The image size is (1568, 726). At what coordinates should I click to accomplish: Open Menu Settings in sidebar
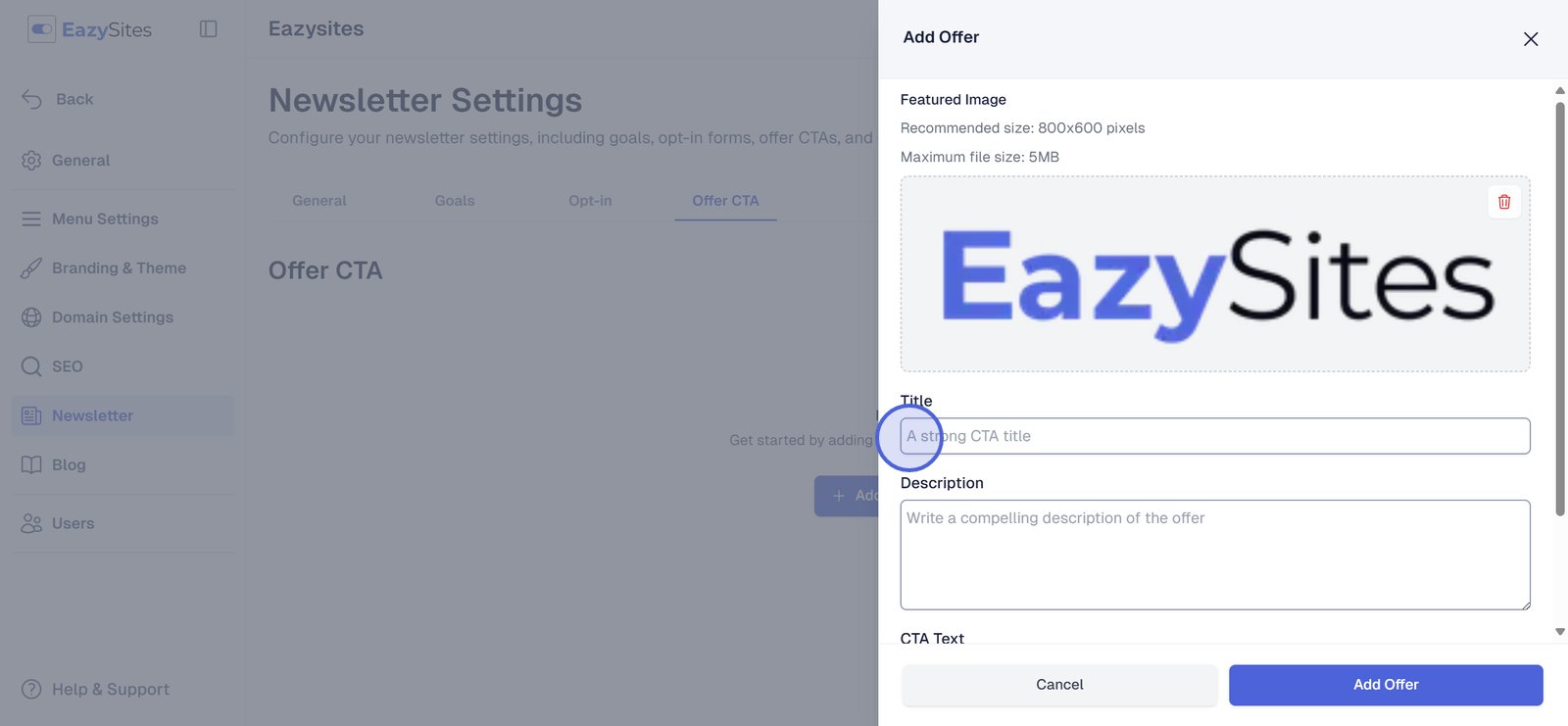point(105,219)
